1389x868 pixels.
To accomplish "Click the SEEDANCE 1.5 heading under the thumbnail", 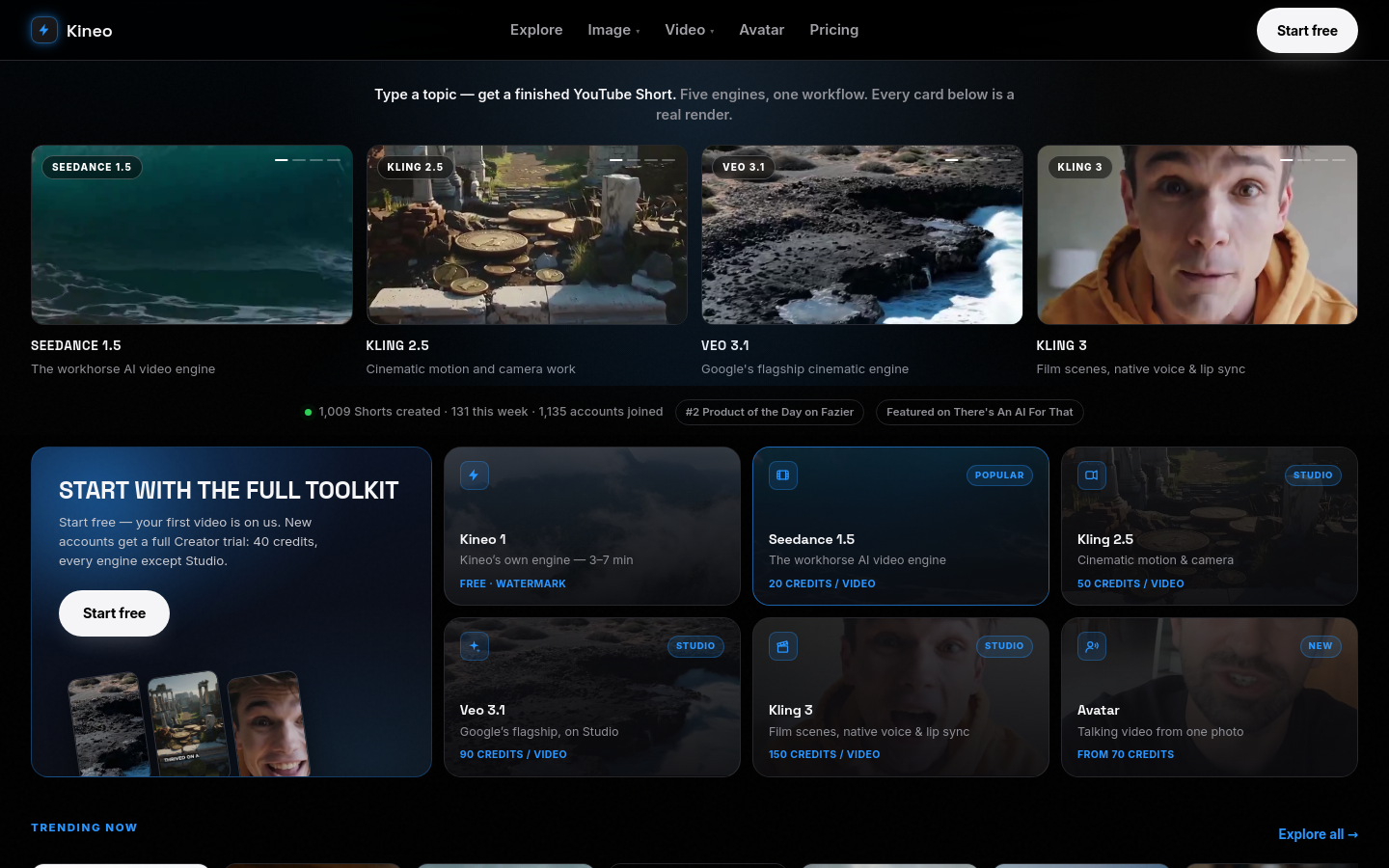I will (x=76, y=345).
